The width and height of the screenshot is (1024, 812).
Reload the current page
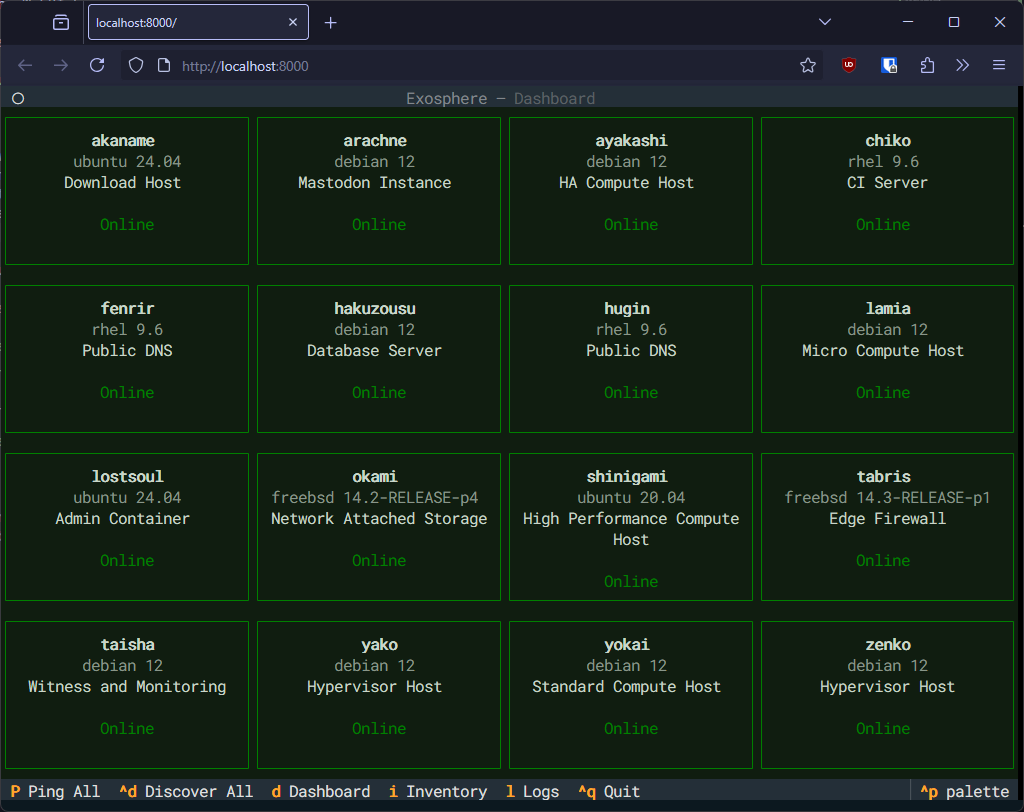[97, 66]
